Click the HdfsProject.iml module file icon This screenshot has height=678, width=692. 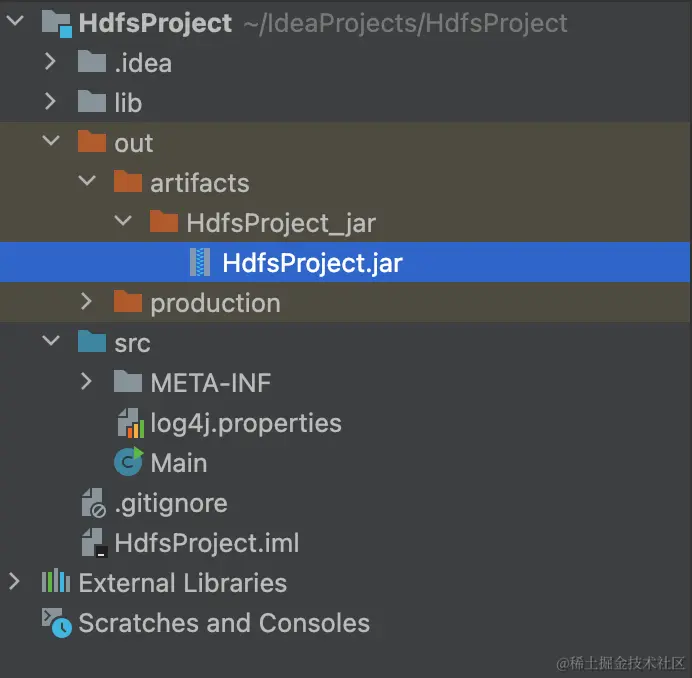[x=92, y=543]
